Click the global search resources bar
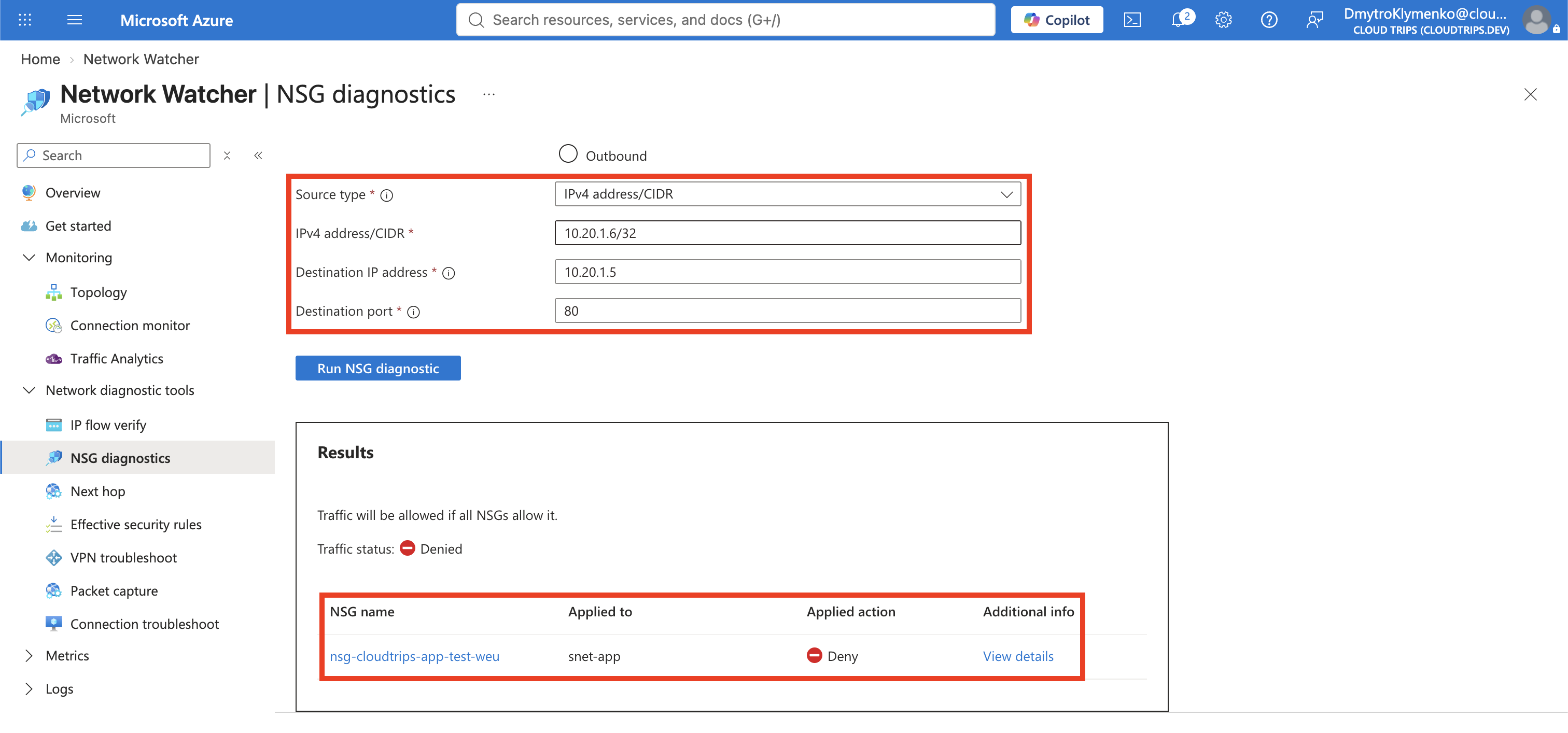Image resolution: width=1568 pixels, height=733 pixels. pyautogui.click(x=725, y=20)
